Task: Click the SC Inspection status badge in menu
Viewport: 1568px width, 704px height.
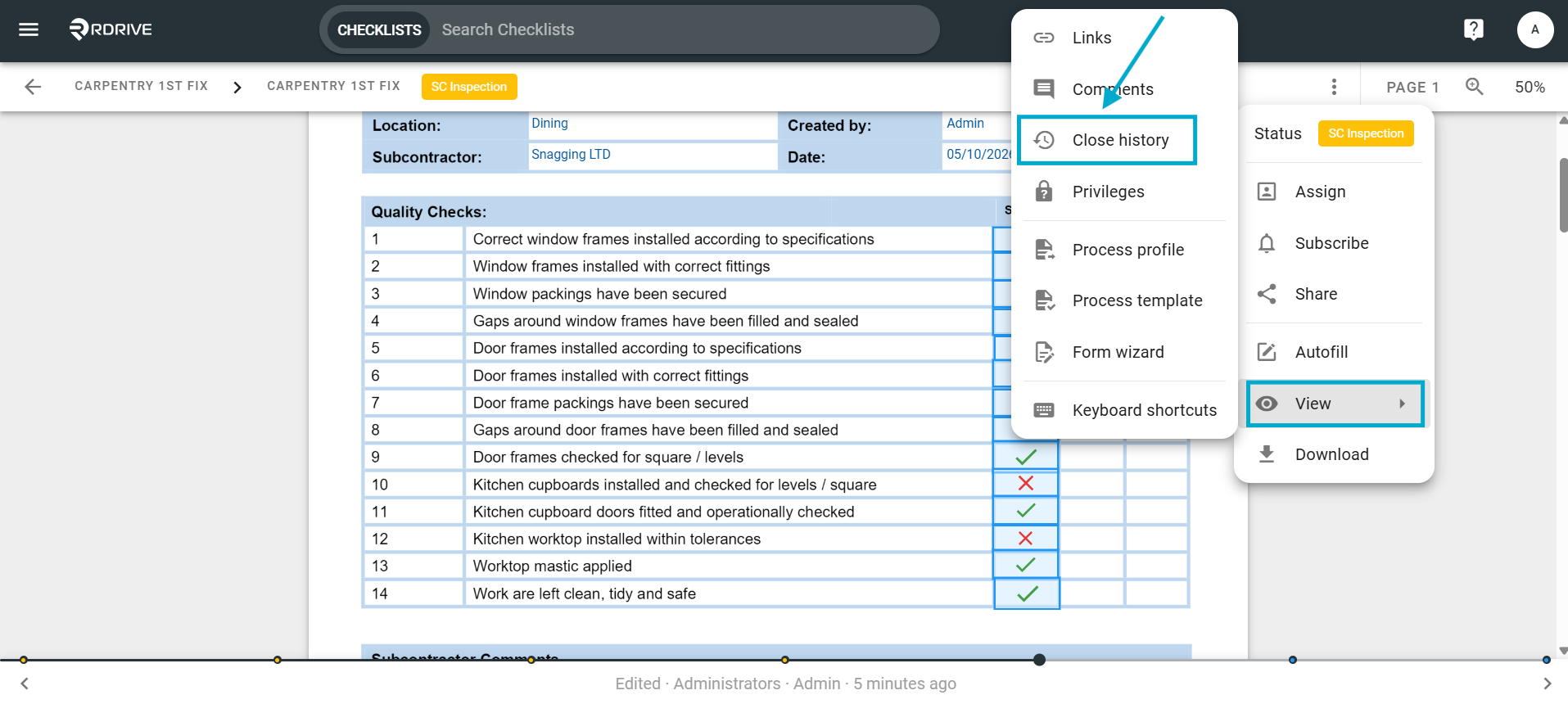Action: pos(1366,133)
